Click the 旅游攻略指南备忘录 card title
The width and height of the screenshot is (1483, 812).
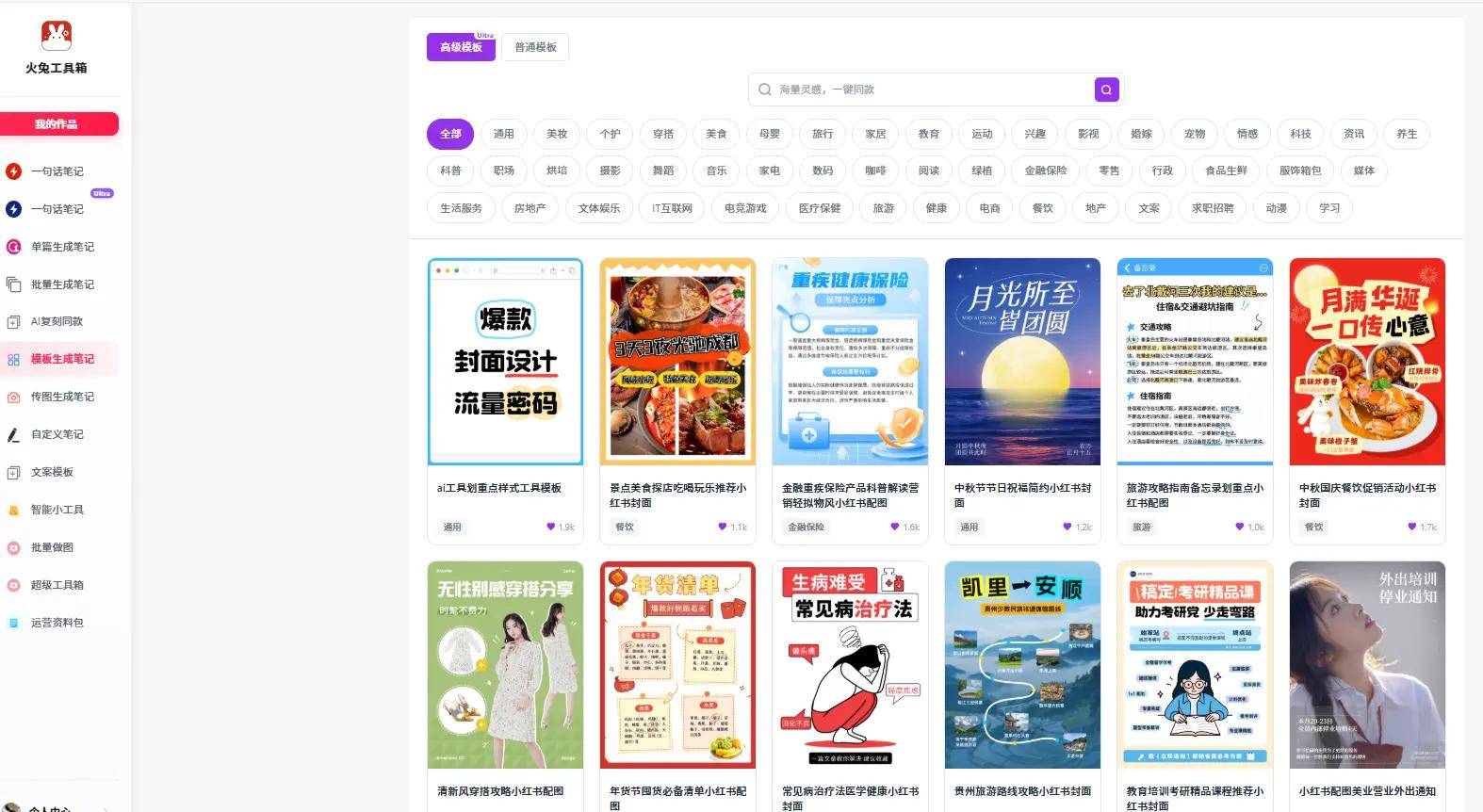(1195, 495)
